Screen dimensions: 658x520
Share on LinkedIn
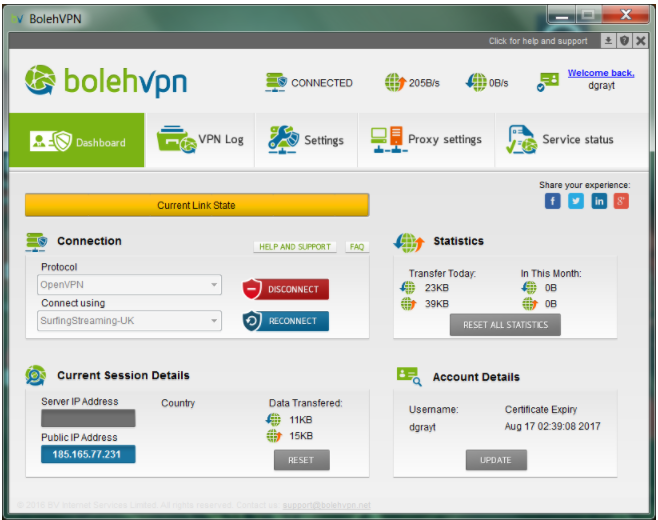[599, 201]
